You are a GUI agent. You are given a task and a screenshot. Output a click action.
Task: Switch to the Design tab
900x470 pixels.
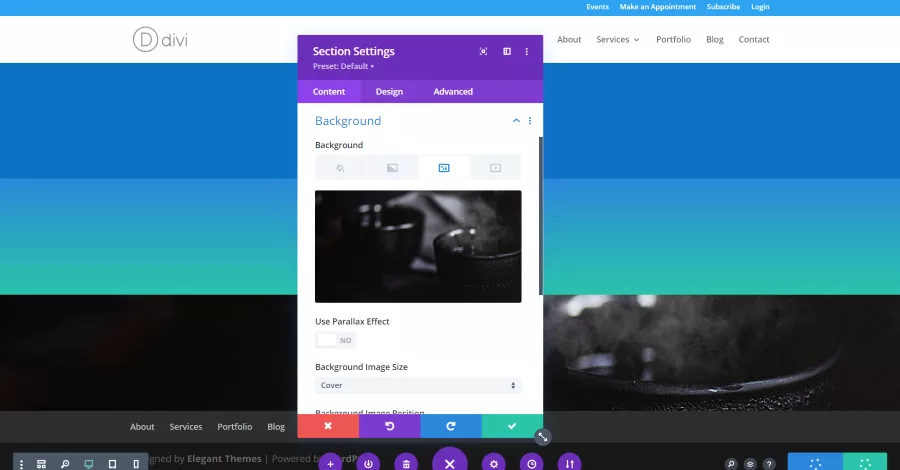coord(389,92)
